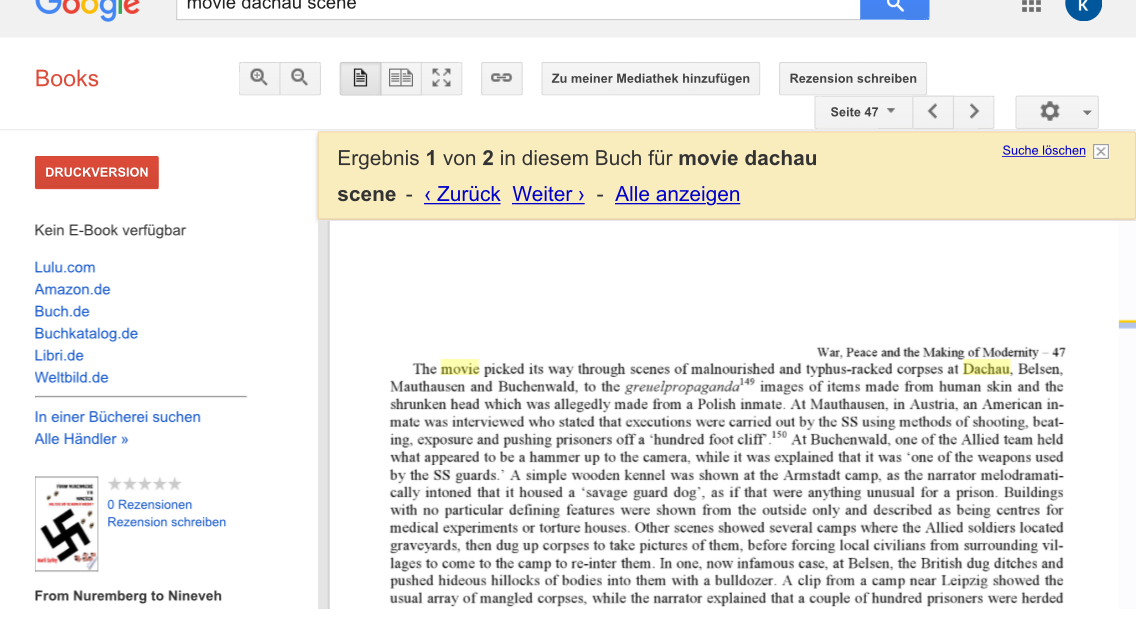
Task: Click the blue search button
Action: (894, 7)
